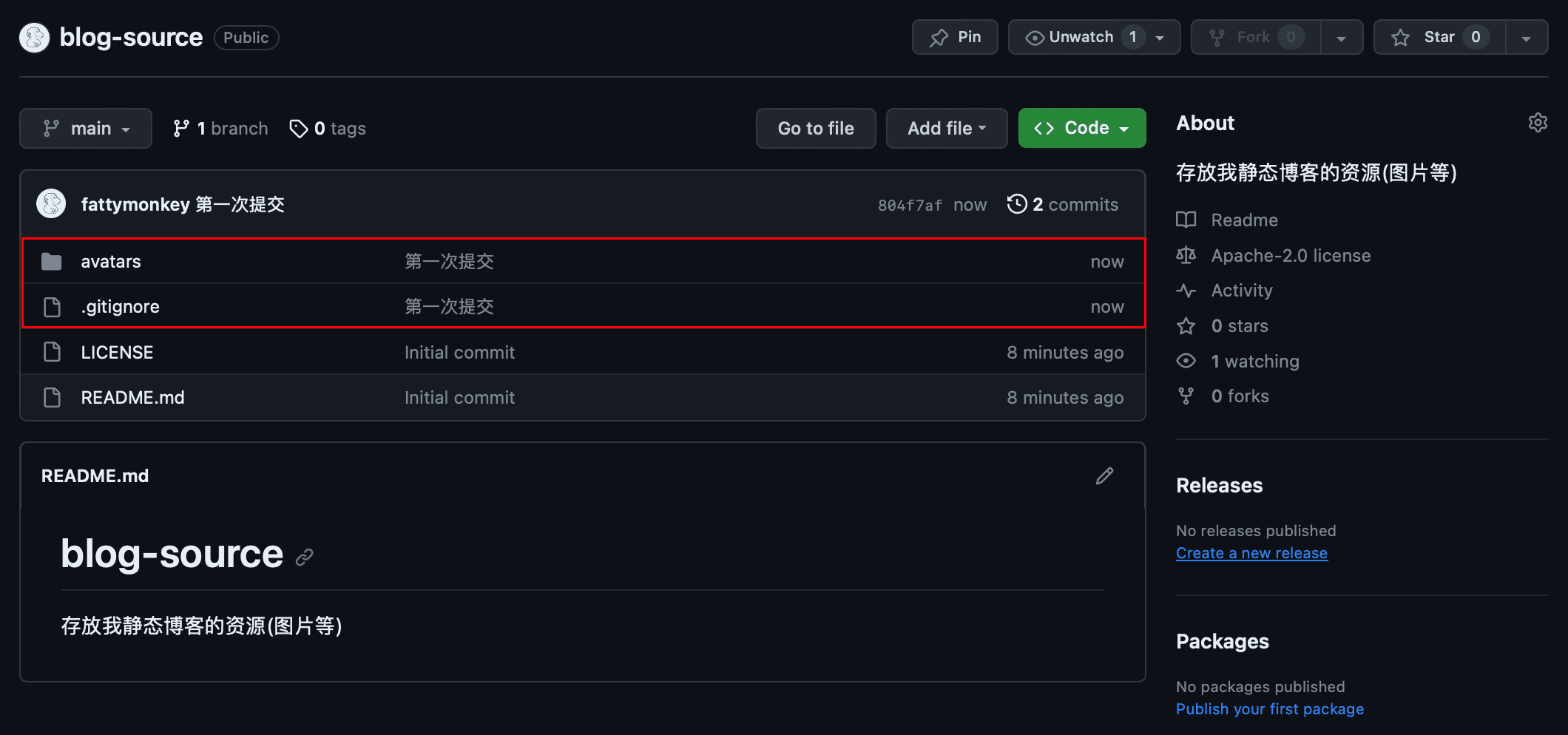The height and width of the screenshot is (735, 1568).
Task: Open the Star lists dropdown arrow
Action: [x=1527, y=37]
